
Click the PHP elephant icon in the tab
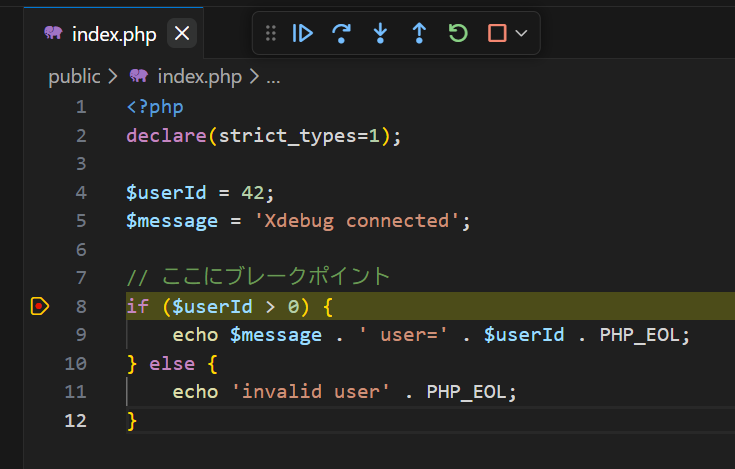(x=53, y=33)
